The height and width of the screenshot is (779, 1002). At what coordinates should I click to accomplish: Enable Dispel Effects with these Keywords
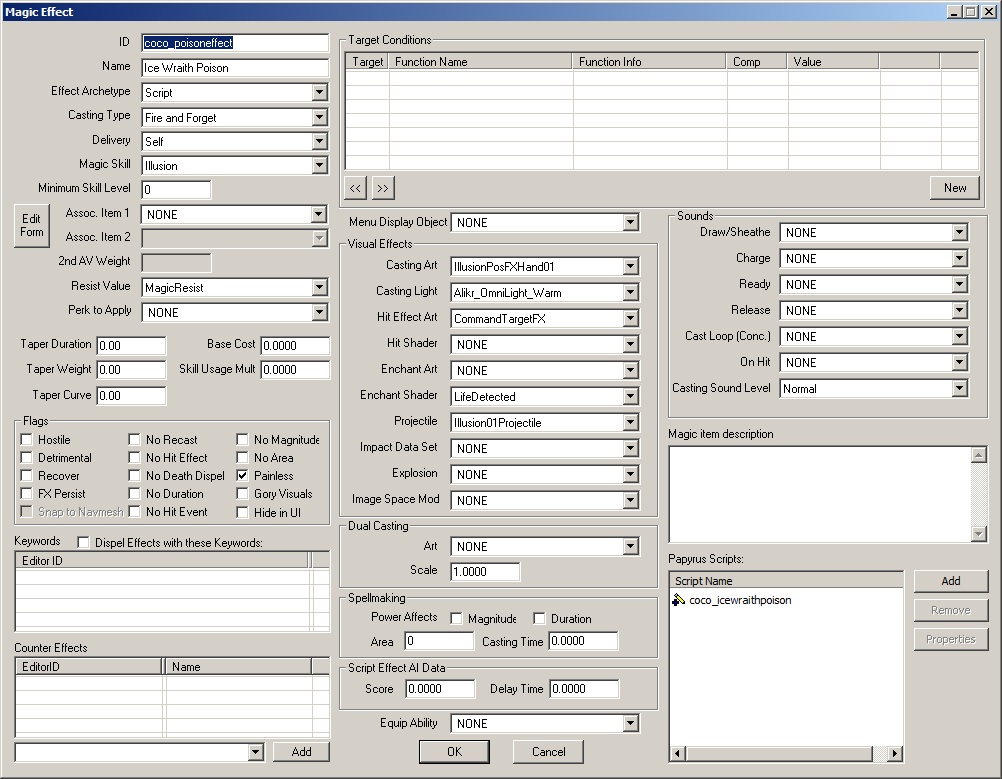83,543
